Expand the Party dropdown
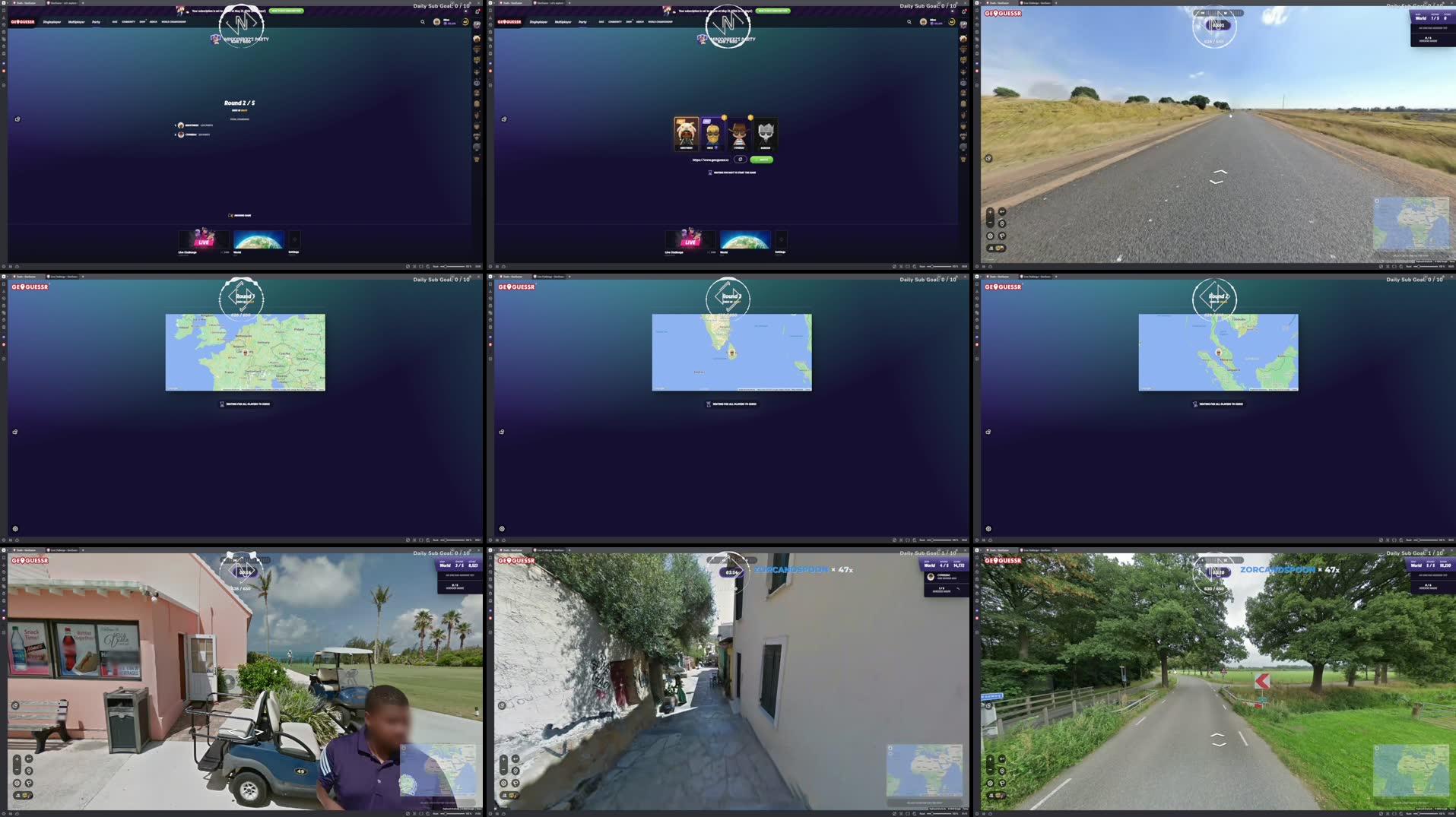 [582, 22]
